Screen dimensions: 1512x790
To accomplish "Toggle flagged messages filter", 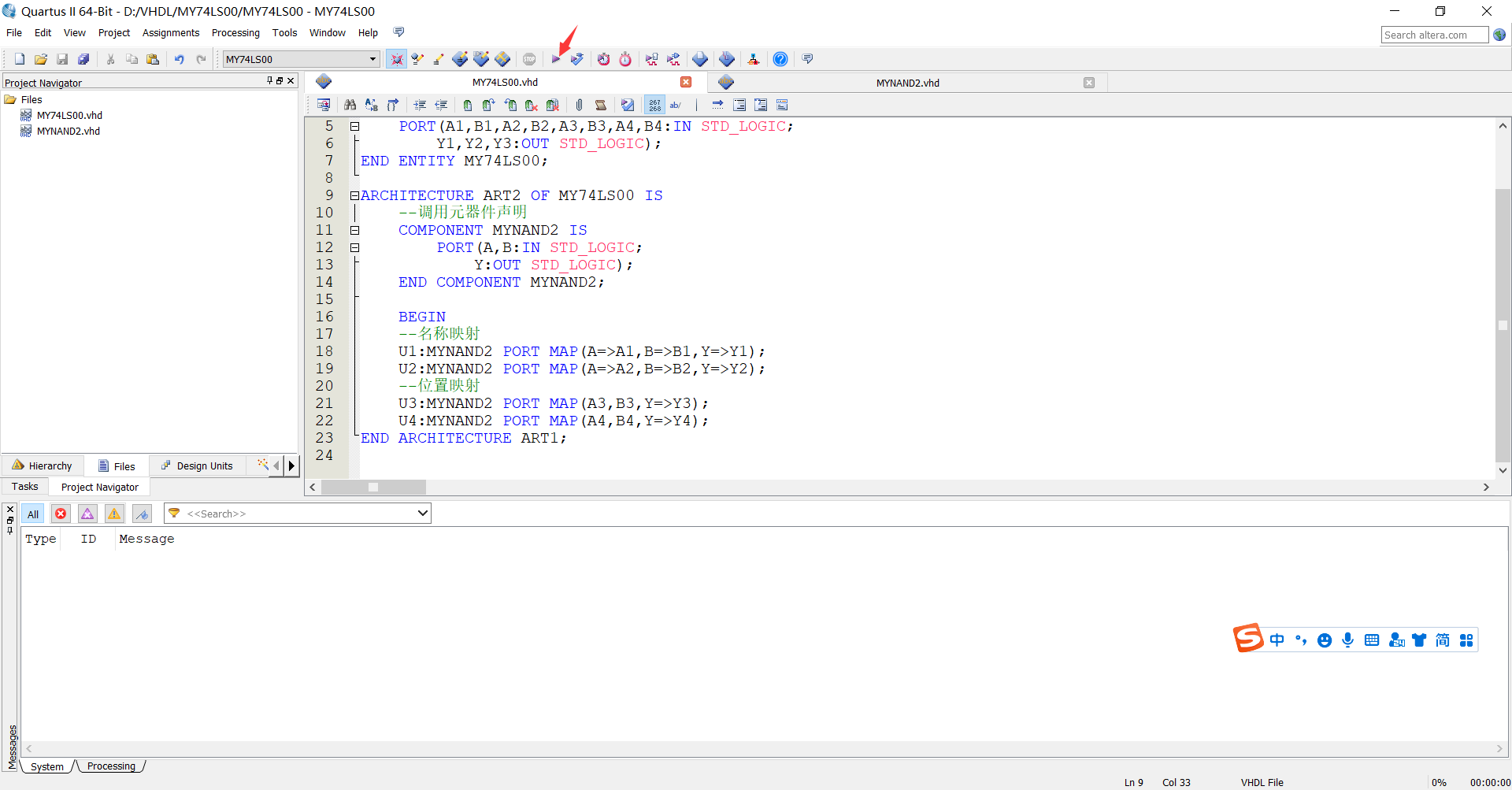I will 142,514.
